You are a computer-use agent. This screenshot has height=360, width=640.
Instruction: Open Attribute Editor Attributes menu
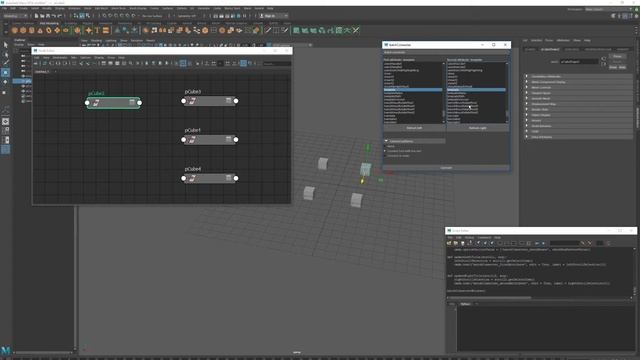563,40
